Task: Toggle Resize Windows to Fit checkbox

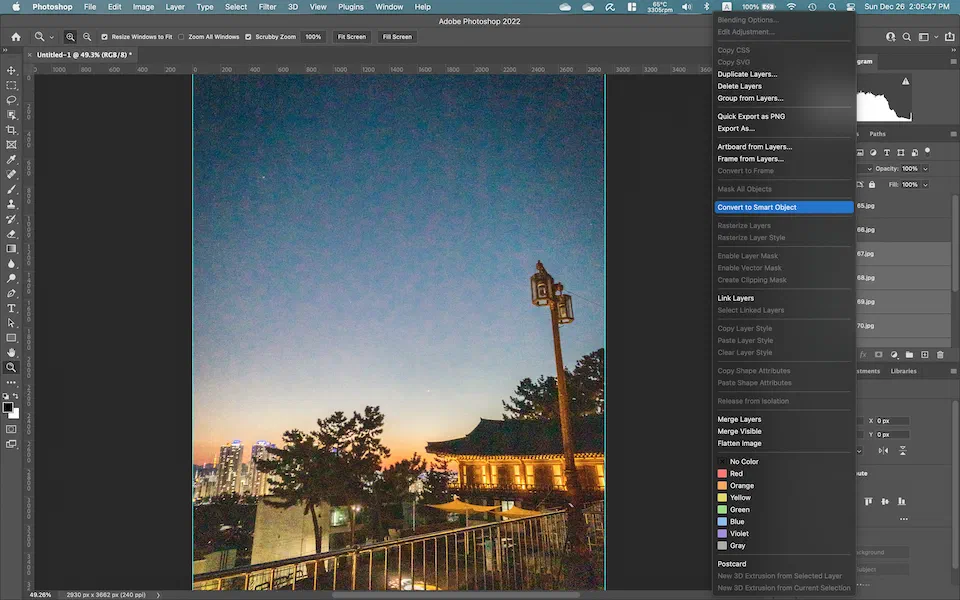Action: [105, 37]
